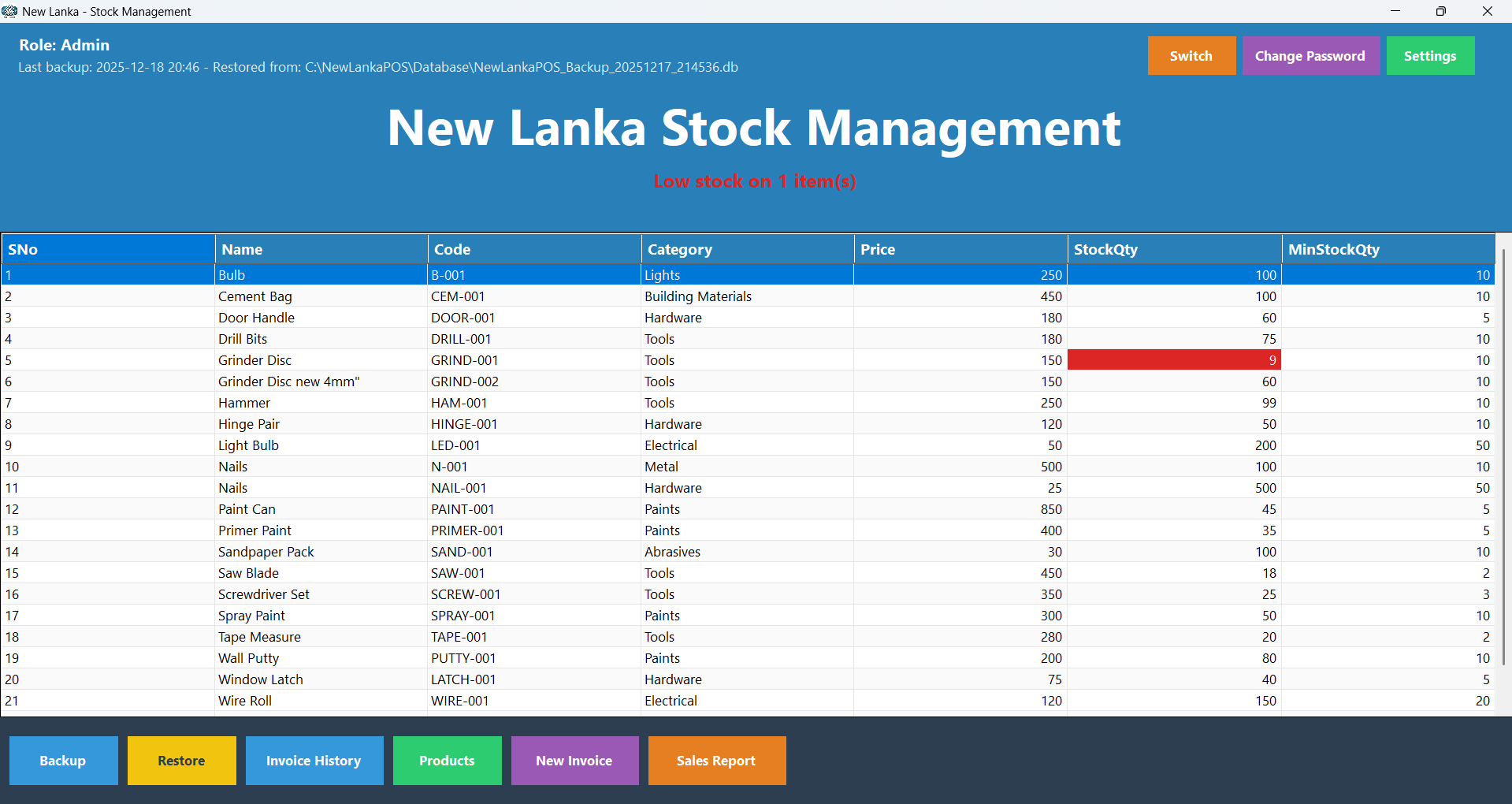
Task: Select the Drill Bits name cell
Action: [321, 339]
